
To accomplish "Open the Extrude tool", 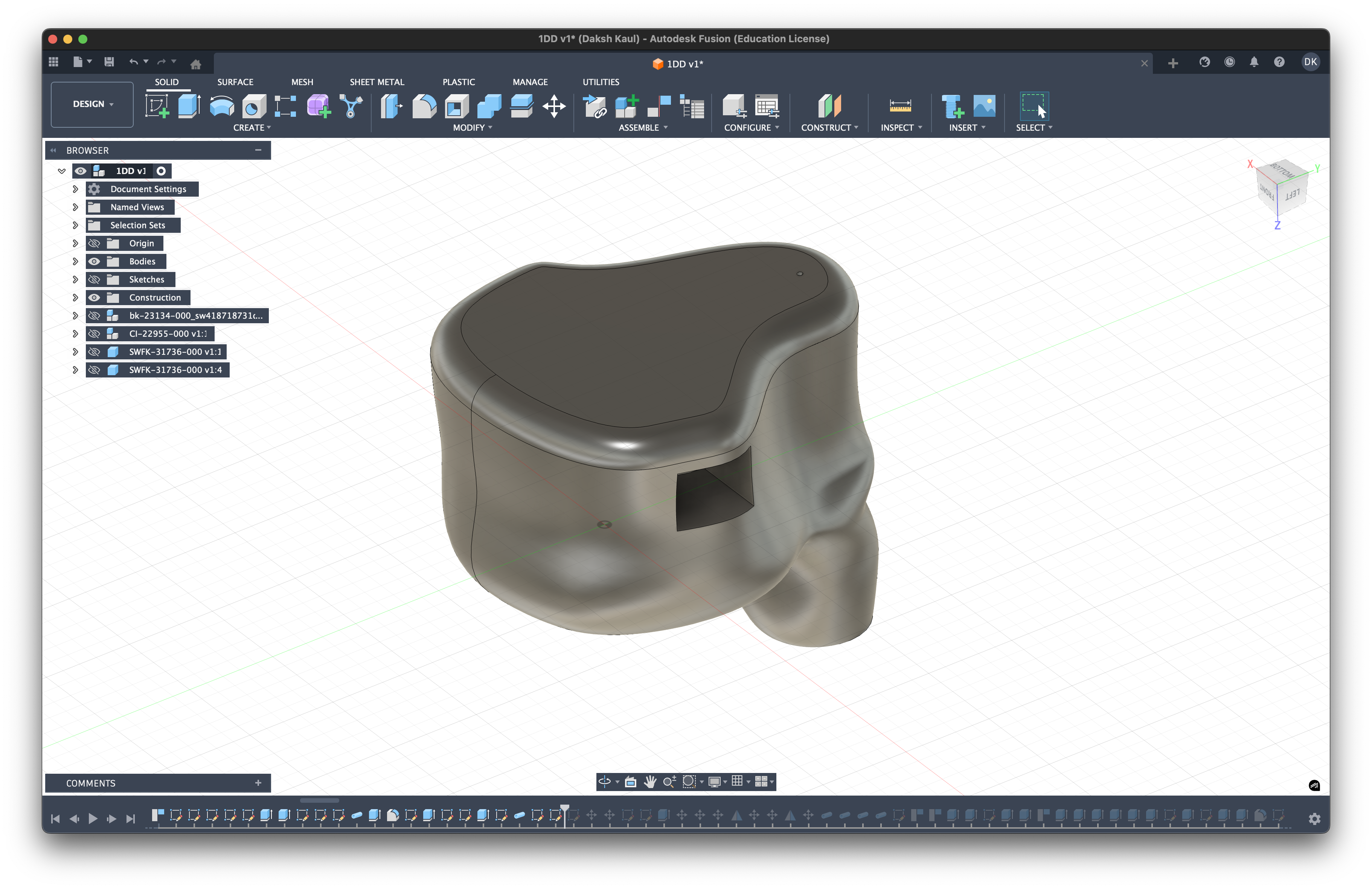I will click(x=189, y=106).
